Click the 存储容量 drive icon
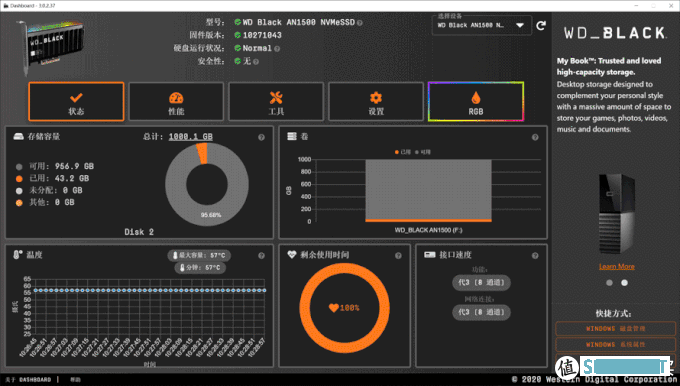This screenshot has width=680, height=386. 19,137
